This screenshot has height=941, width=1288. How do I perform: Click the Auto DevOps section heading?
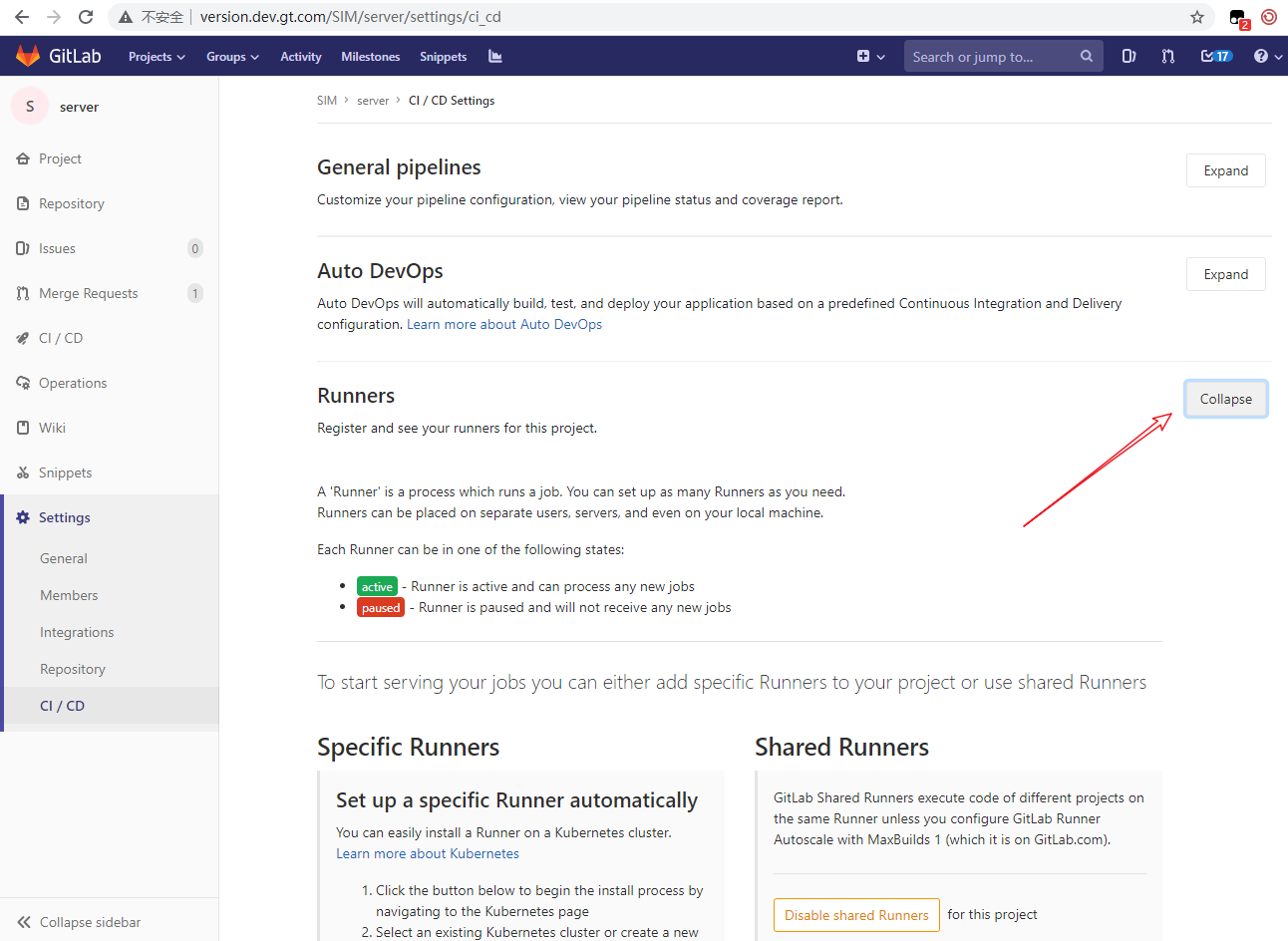pyautogui.click(x=380, y=271)
